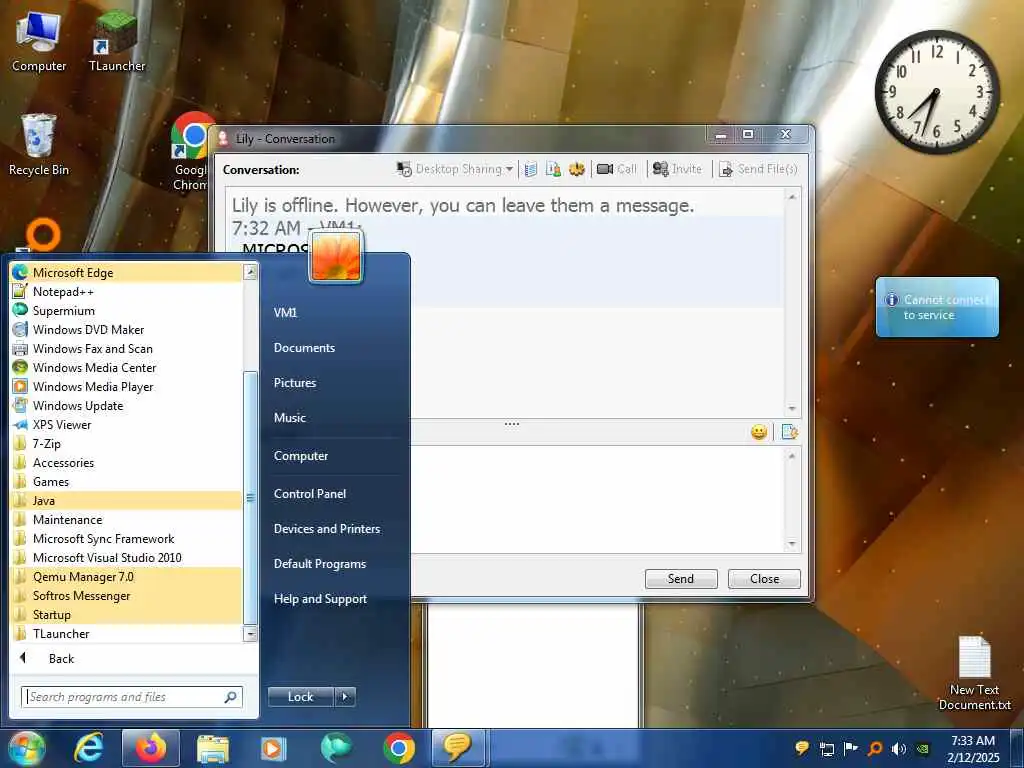Expand the 7-Zip folder

pyautogui.click(x=127, y=443)
